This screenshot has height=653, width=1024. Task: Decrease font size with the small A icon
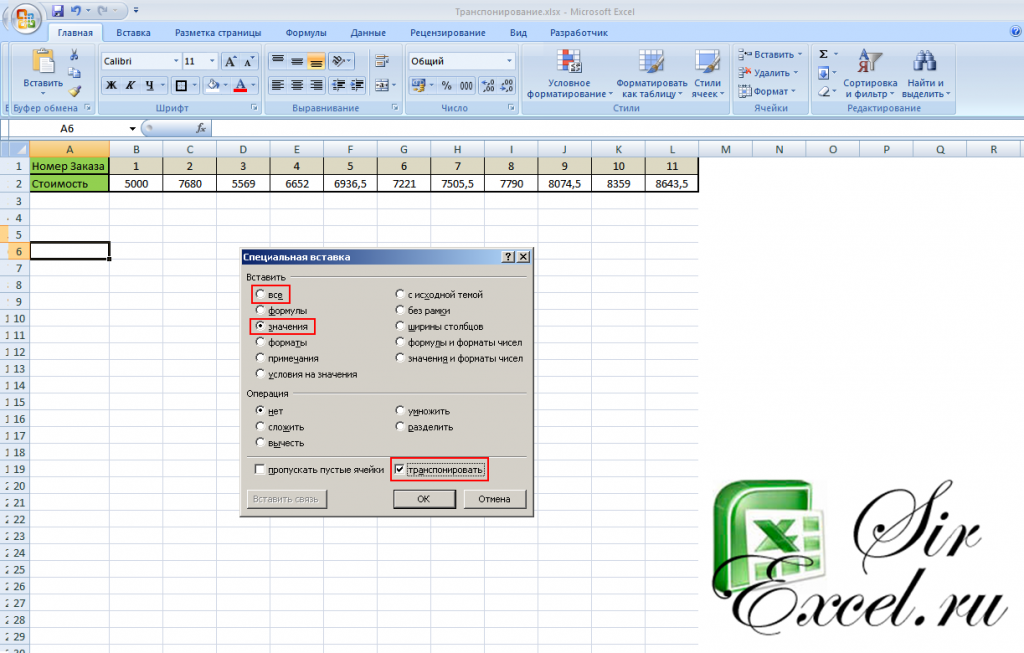(249, 61)
